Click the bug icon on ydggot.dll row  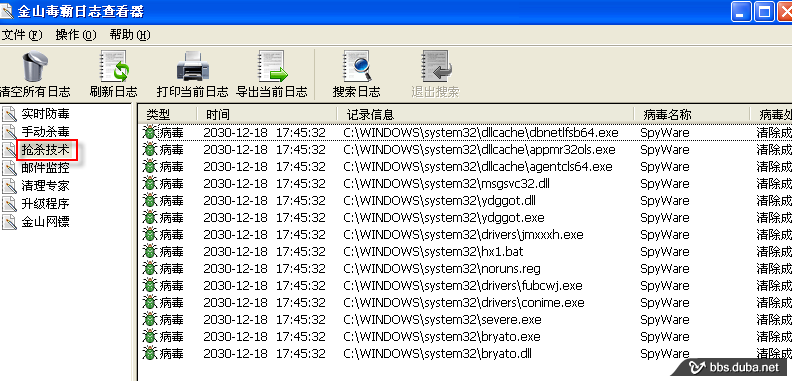[150, 201]
